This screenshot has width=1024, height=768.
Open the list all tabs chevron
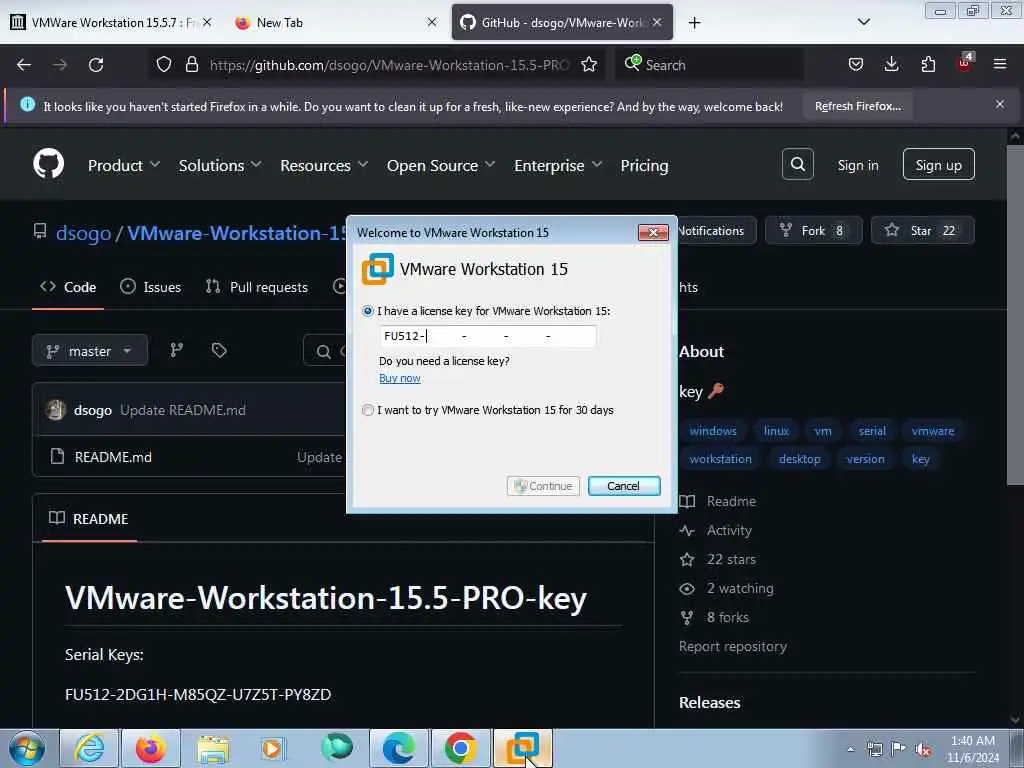[863, 22]
